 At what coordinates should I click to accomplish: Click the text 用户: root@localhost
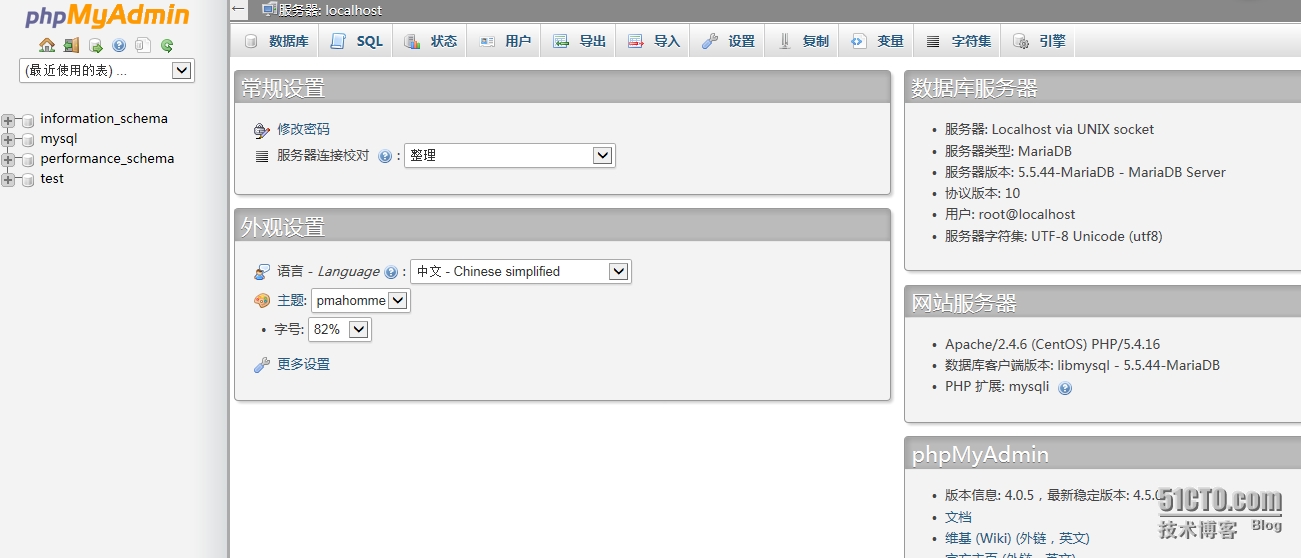point(1010,215)
